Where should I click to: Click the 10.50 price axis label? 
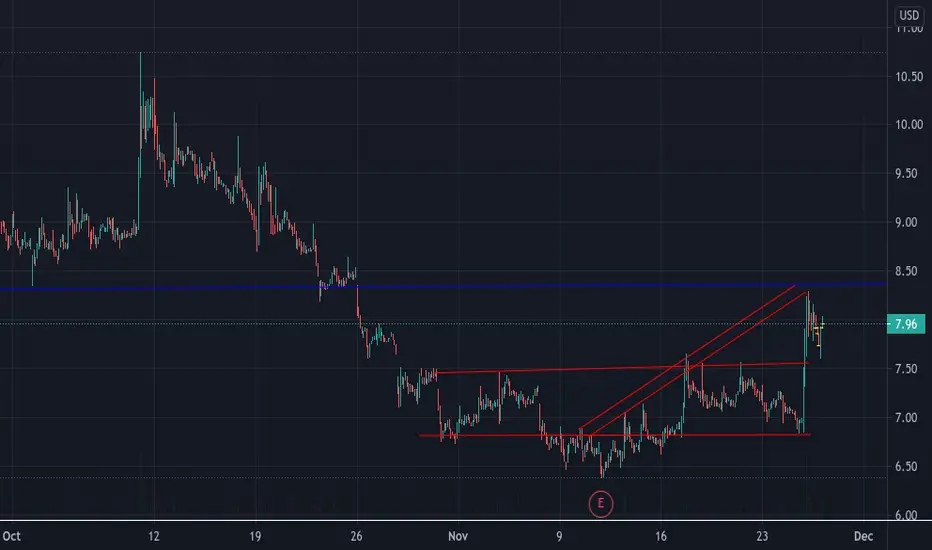click(x=909, y=77)
